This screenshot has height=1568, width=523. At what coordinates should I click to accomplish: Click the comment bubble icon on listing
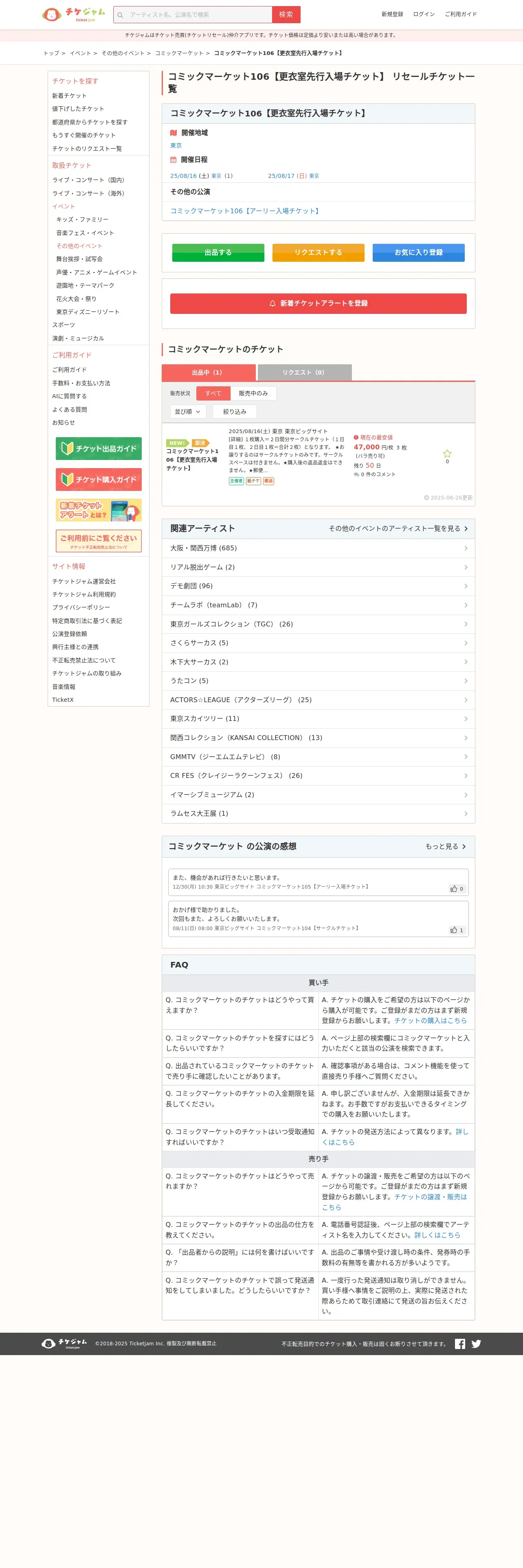[x=356, y=475]
